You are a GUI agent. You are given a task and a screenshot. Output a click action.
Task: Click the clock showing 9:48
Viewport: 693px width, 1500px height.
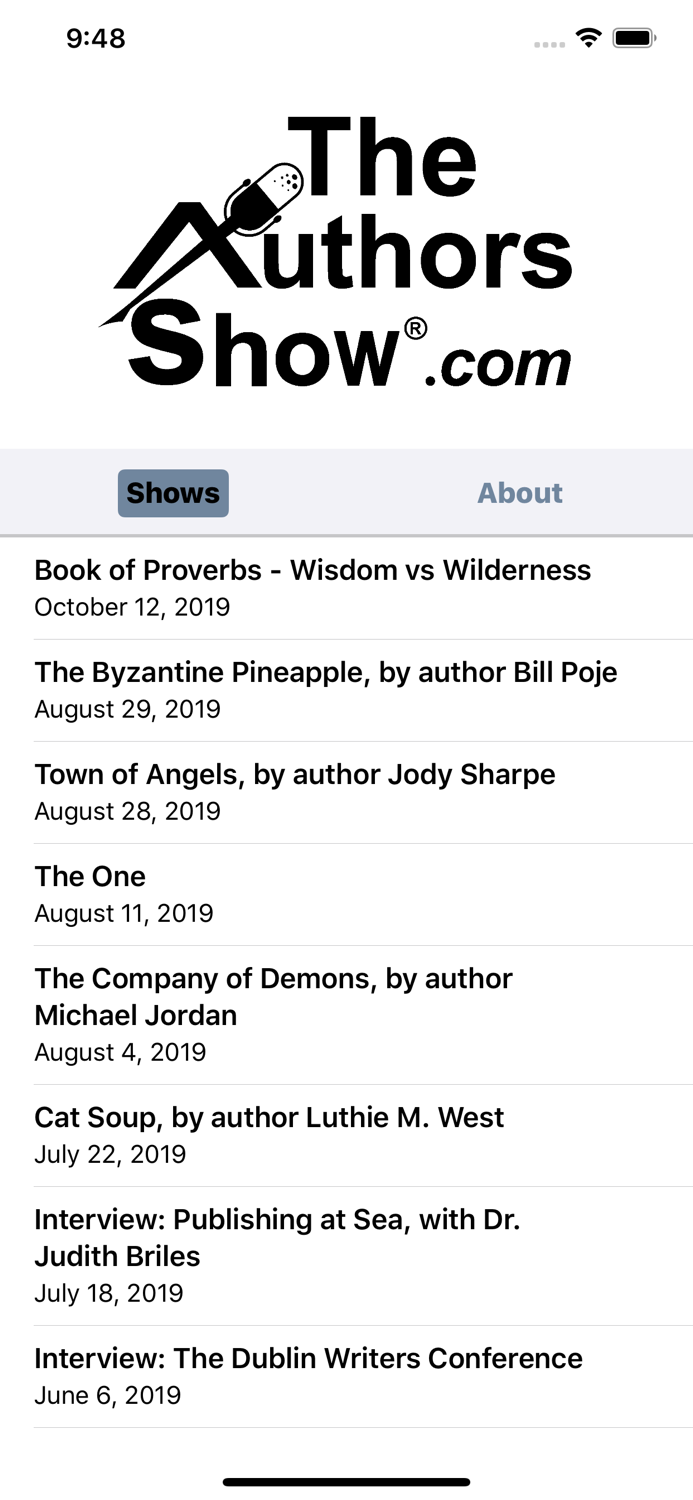[96, 37]
